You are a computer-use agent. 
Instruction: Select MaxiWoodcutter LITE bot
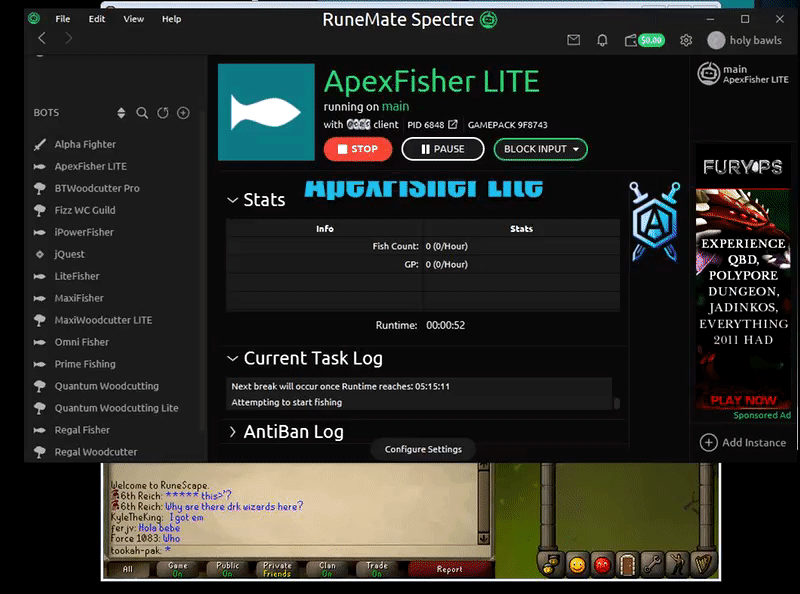pos(103,320)
